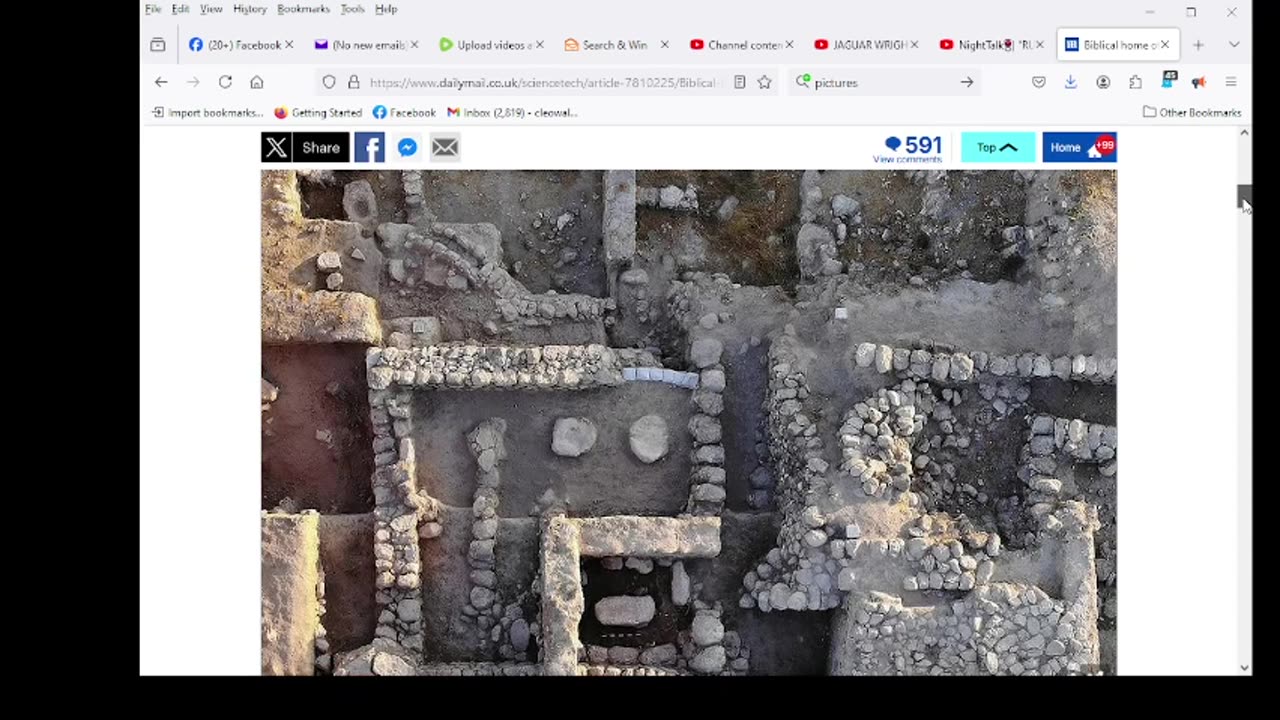The height and width of the screenshot is (720, 1280).
Task: Go back to the previous page
Action: (x=161, y=82)
